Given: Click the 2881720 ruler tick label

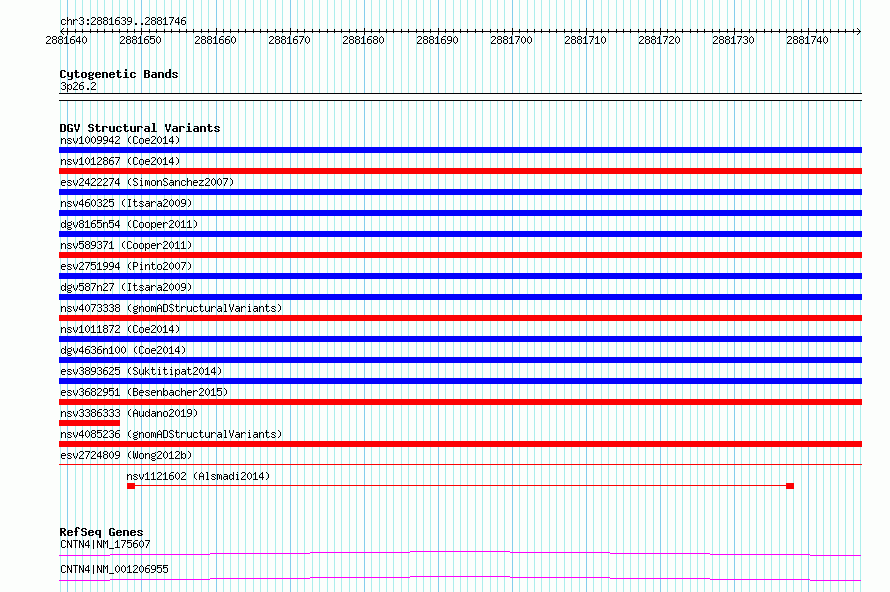Looking at the screenshot, I should 659,40.
